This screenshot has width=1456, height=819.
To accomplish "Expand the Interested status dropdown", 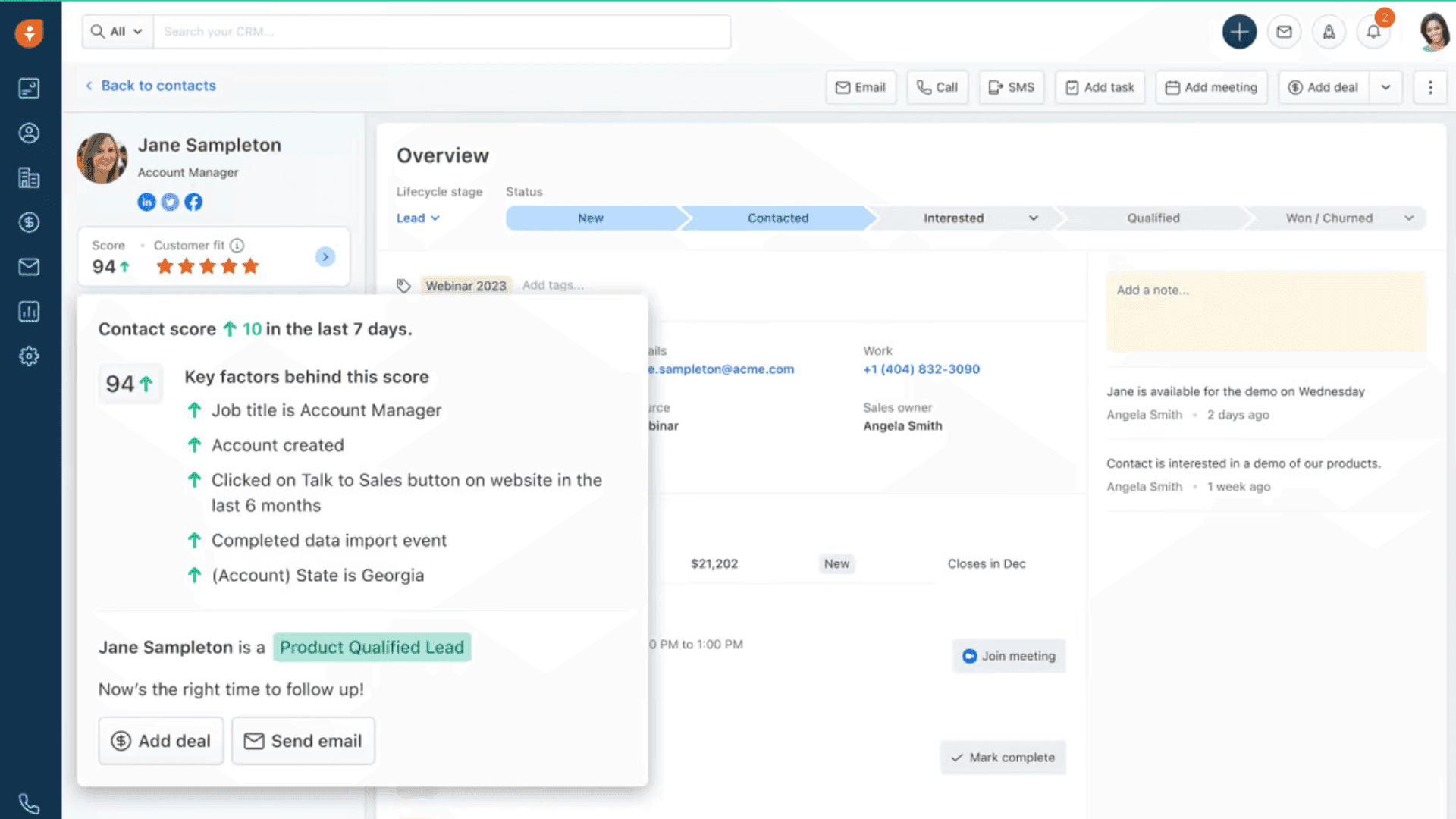I will (1034, 218).
